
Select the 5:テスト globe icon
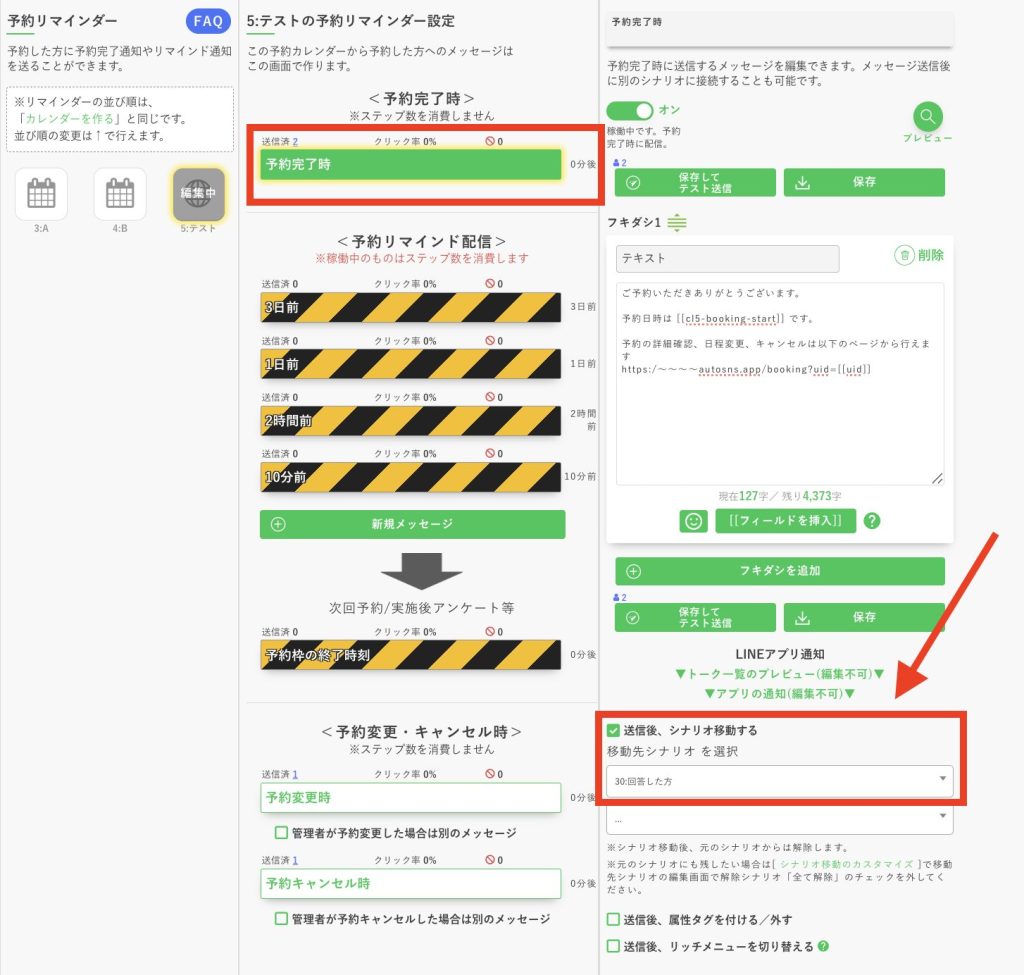(198, 194)
